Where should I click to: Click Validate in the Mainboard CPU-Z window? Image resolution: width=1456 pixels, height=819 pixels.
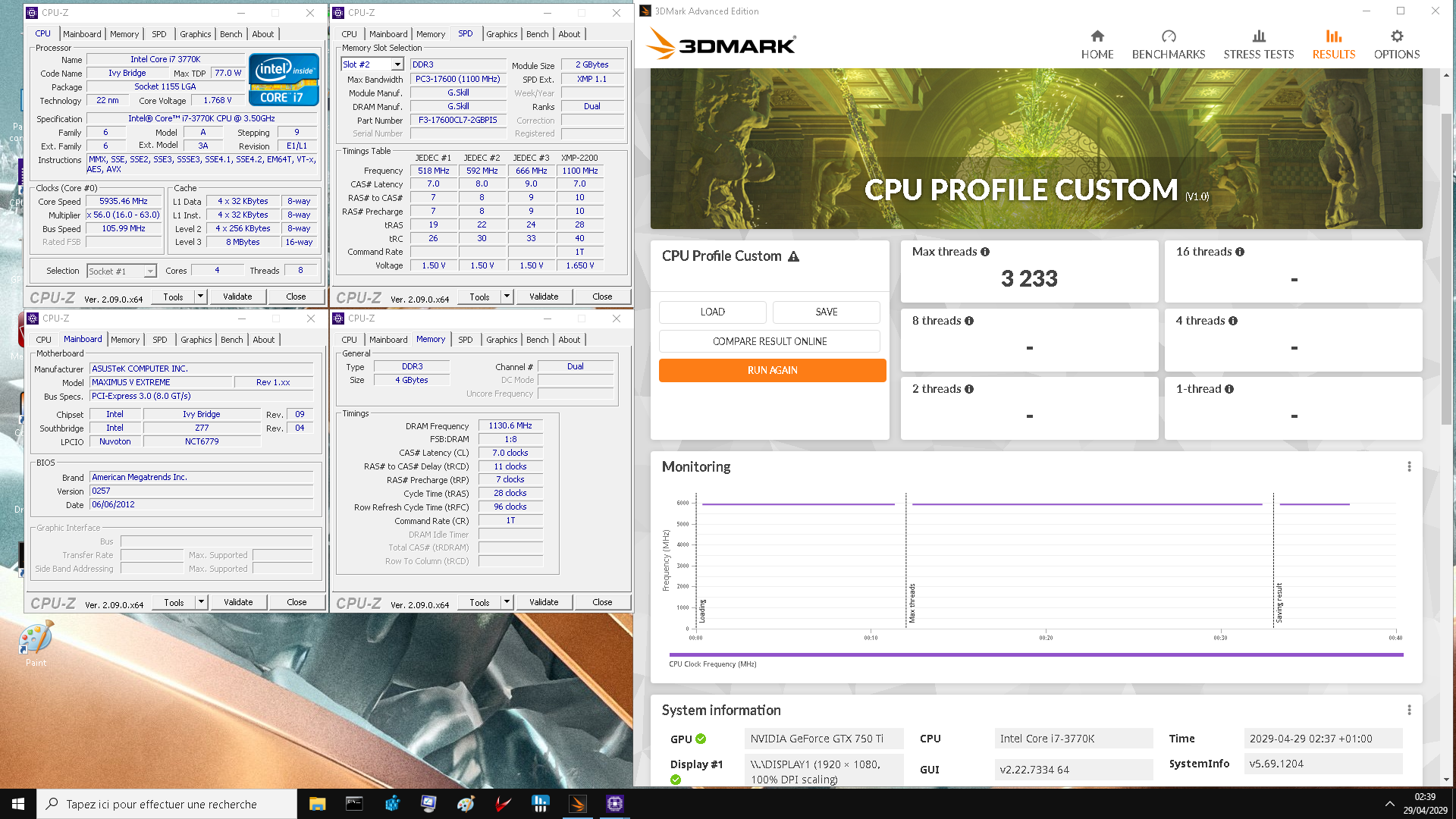[x=238, y=602]
